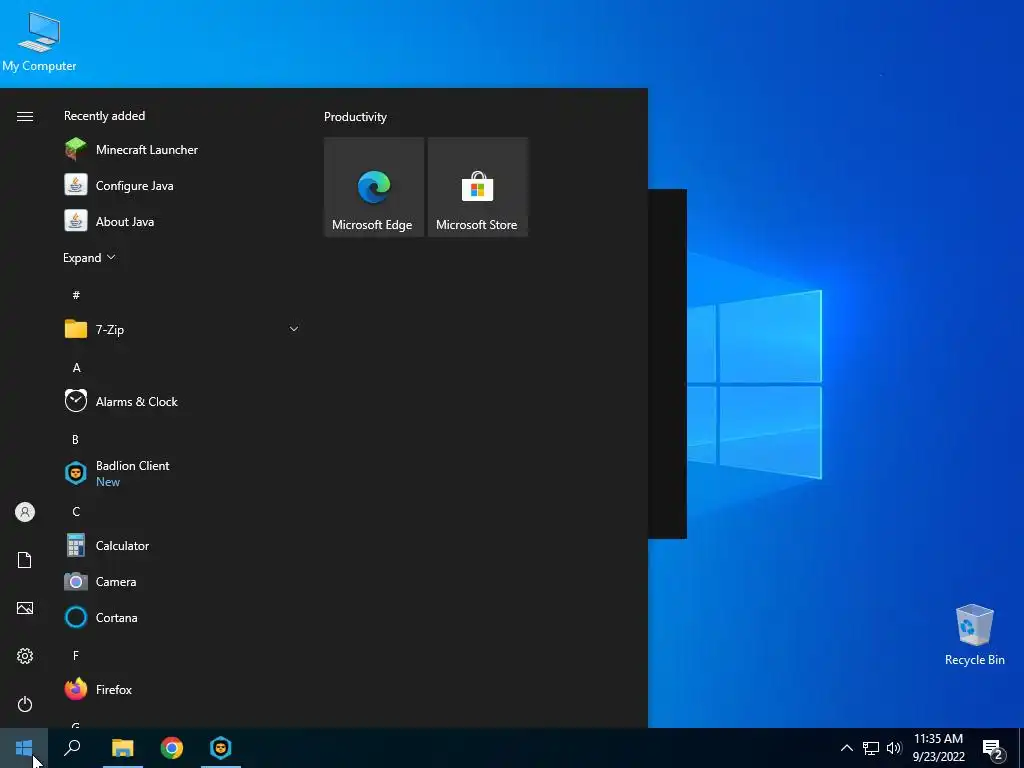Viewport: 1024px width, 768px height.
Task: Open the network status tray icon
Action: point(871,748)
